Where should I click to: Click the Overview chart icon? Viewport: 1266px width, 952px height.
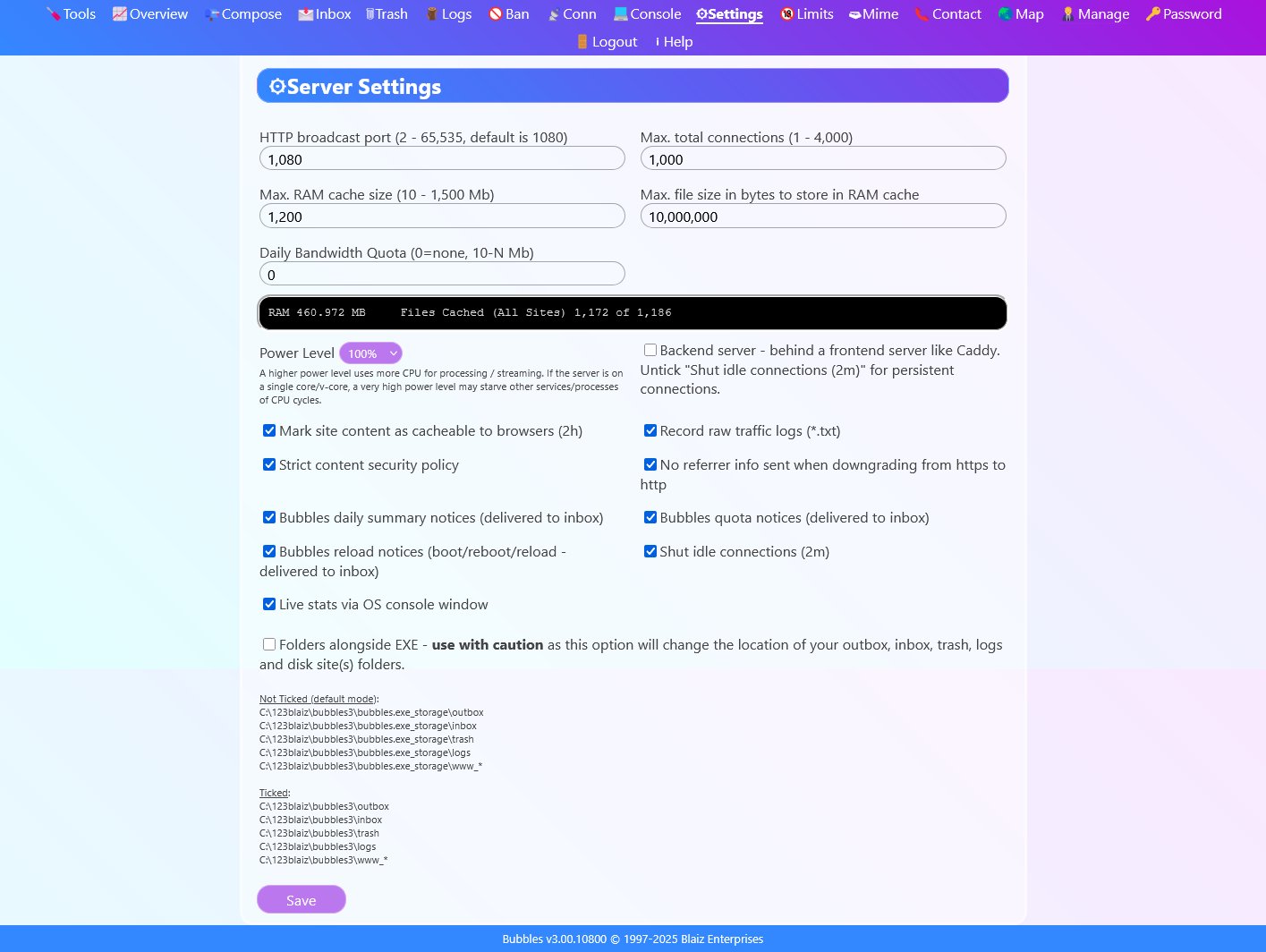[x=119, y=14]
